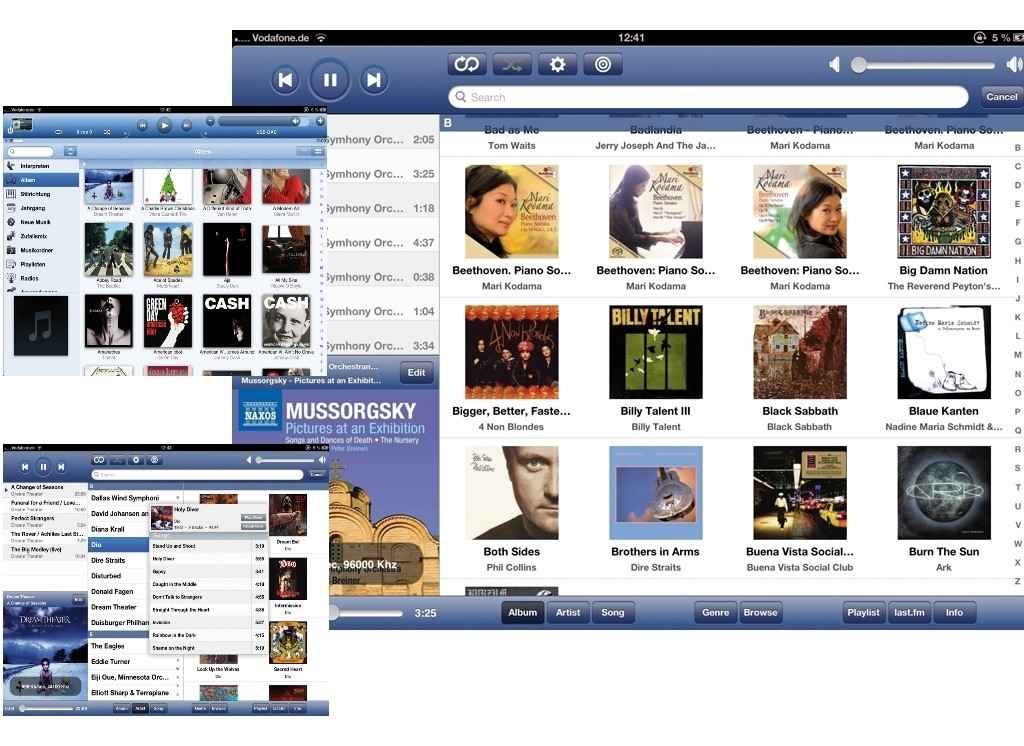Click the minus volume button in top-left window

[x=210, y=122]
